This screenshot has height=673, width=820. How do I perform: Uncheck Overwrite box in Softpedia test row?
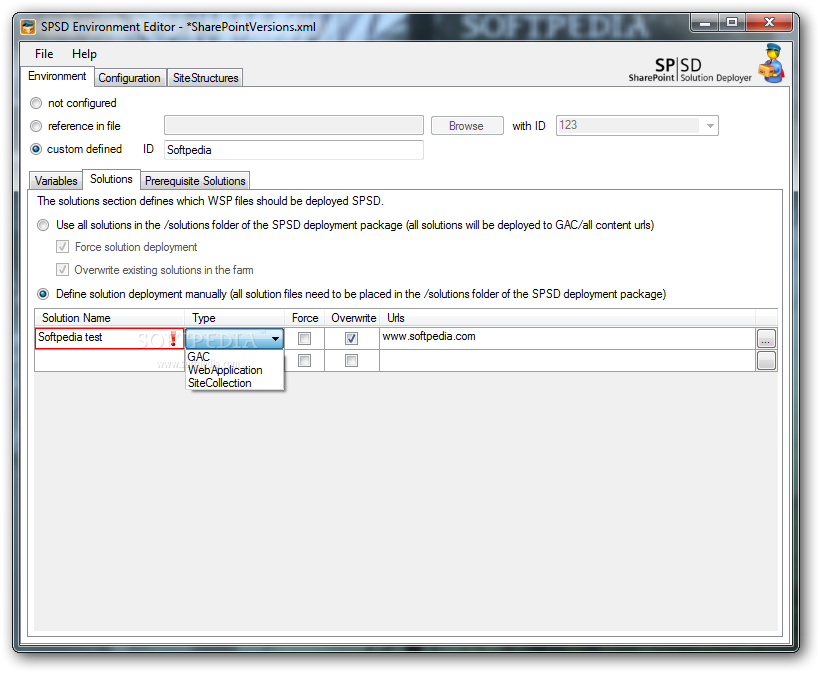click(351, 338)
